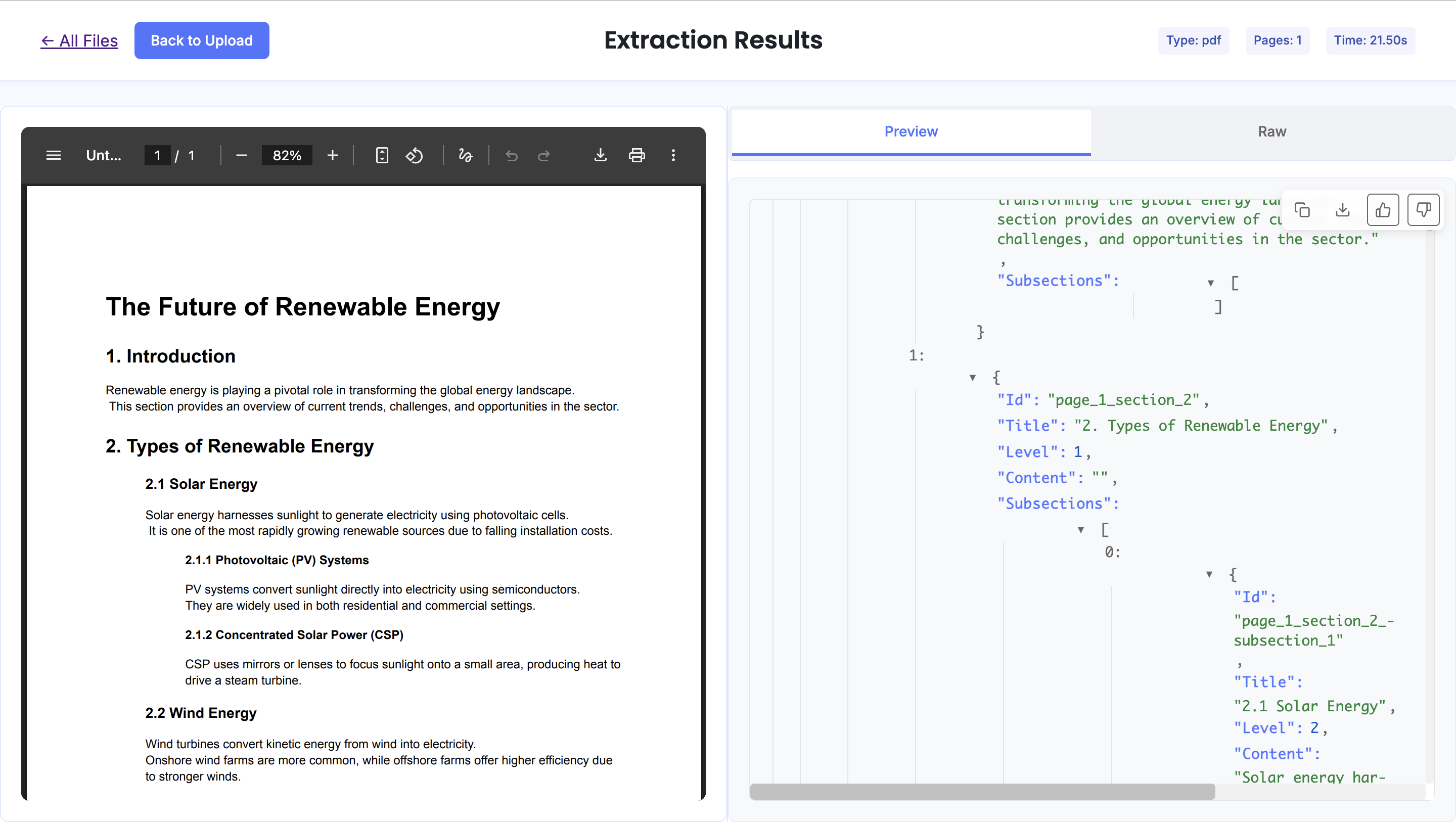Click the Back to Upload button

[x=201, y=41]
